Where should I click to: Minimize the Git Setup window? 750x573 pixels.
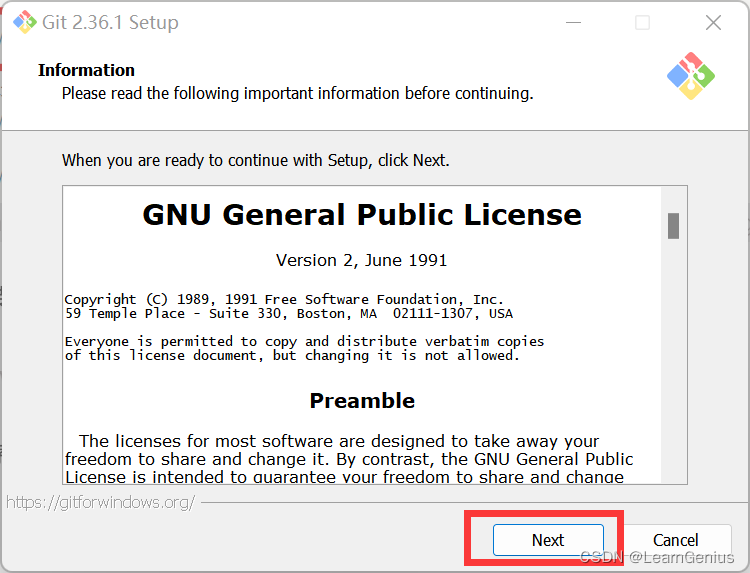pyautogui.click(x=573, y=22)
